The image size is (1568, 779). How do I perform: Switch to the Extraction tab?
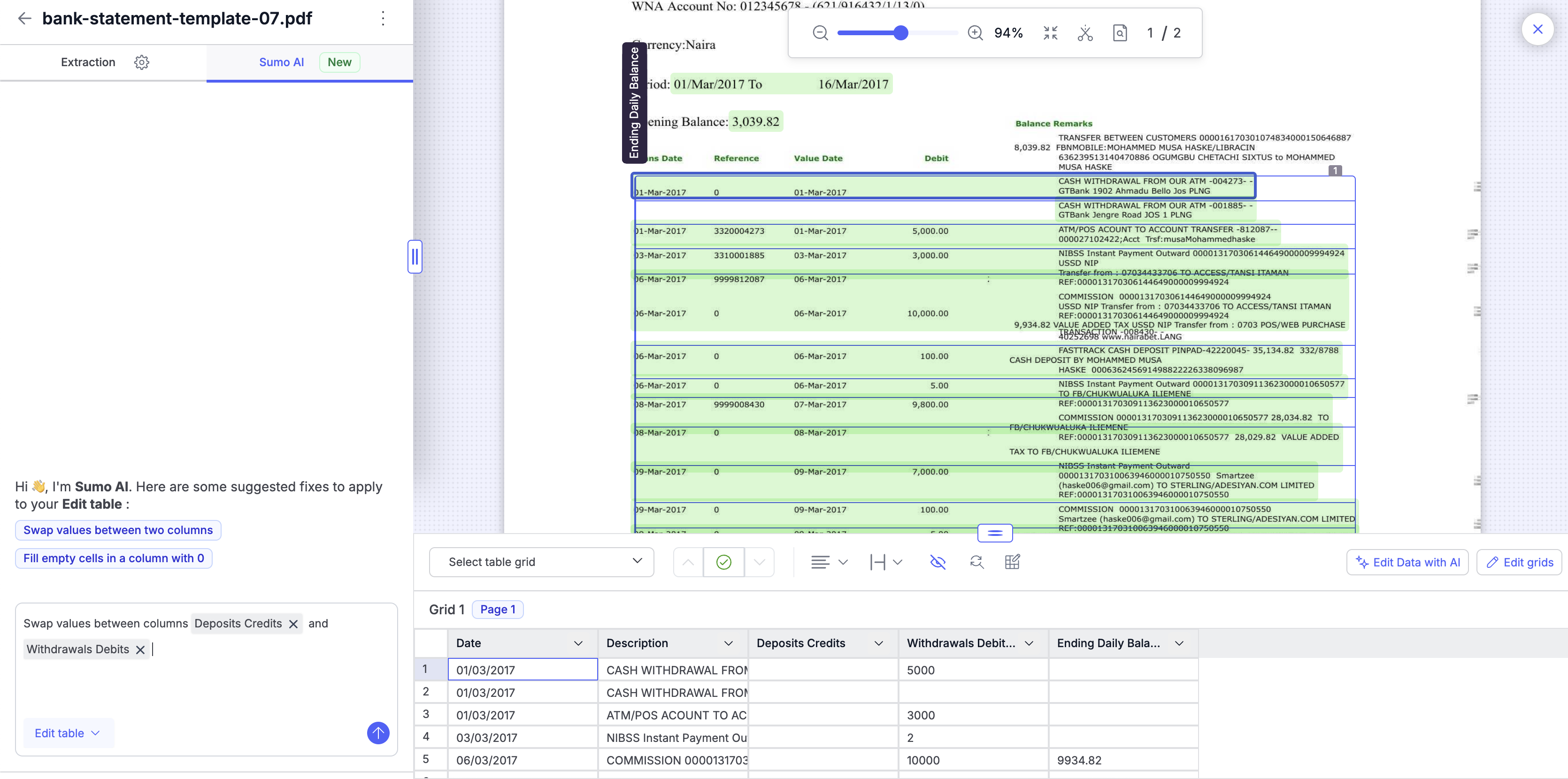(88, 62)
